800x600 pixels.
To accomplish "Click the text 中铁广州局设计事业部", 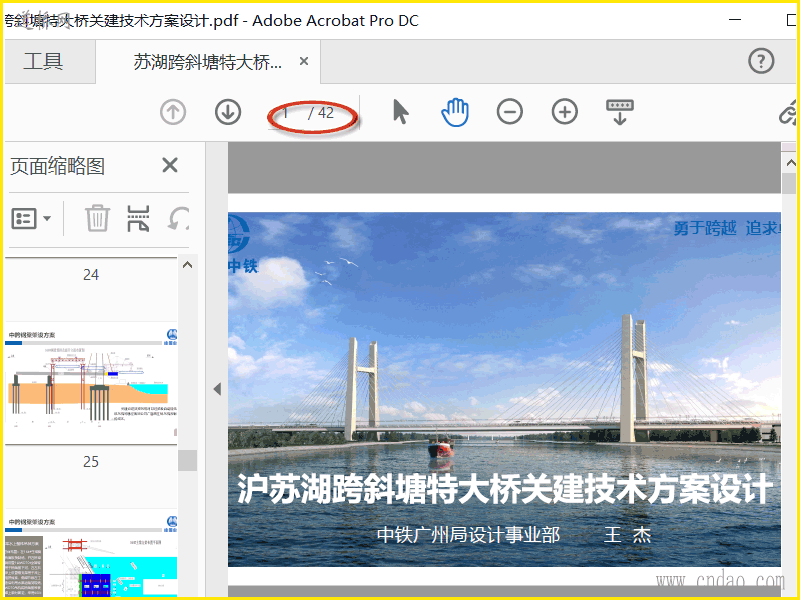I will coord(468,535).
